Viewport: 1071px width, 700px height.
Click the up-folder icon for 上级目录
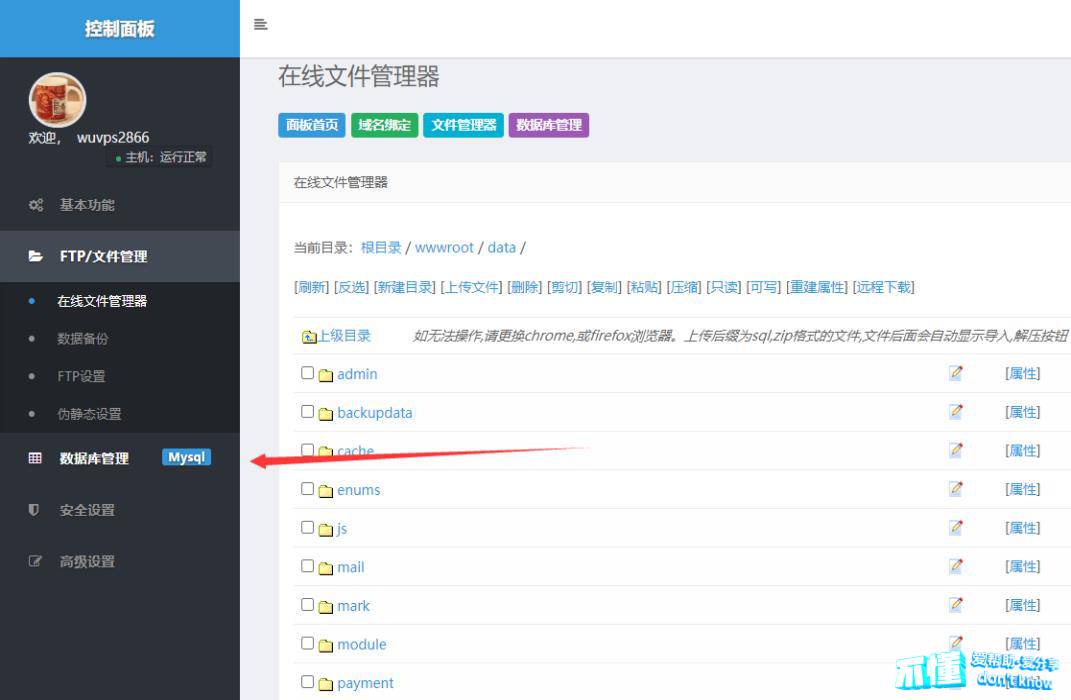pos(309,337)
